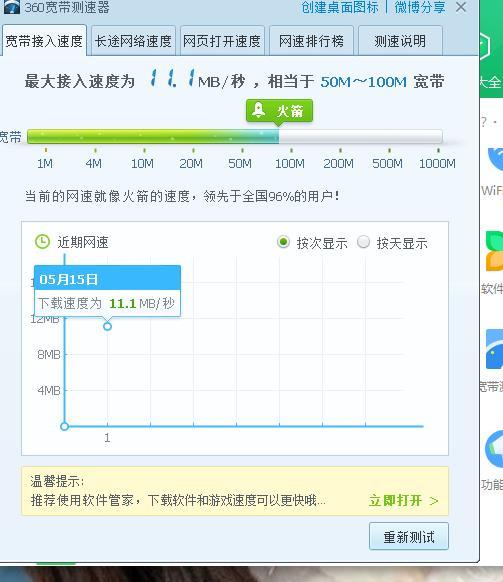The image size is (503, 582).
Task: Open the 测速说明 tab
Action: point(400,41)
